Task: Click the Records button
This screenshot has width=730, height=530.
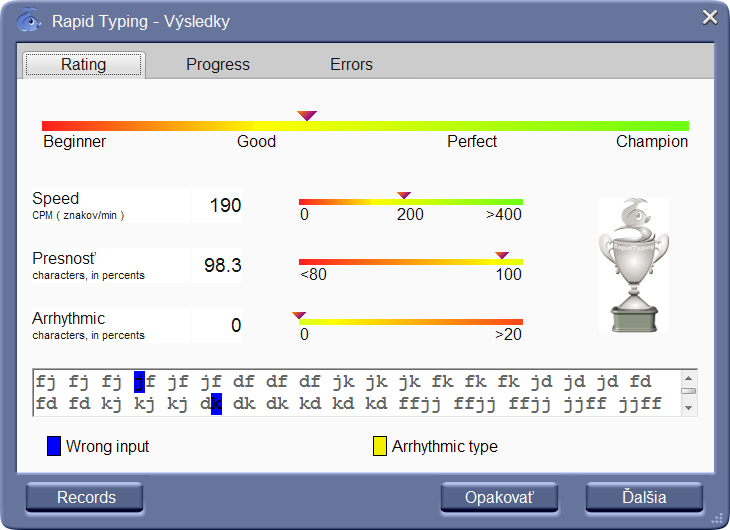Action: [x=85, y=497]
